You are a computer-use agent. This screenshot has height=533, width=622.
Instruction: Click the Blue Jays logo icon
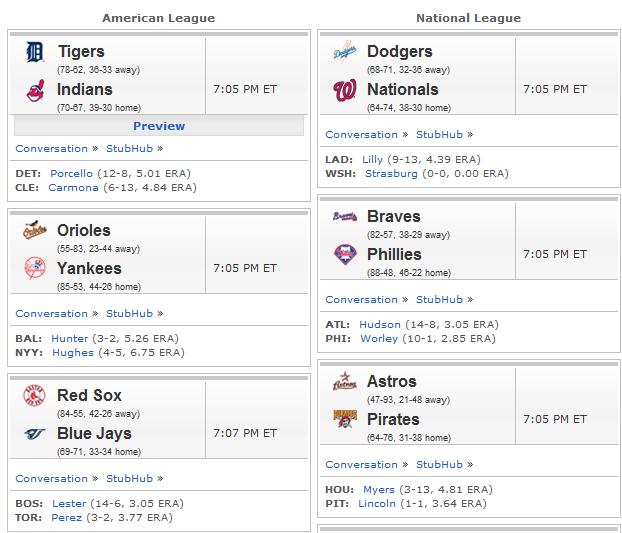point(35,434)
